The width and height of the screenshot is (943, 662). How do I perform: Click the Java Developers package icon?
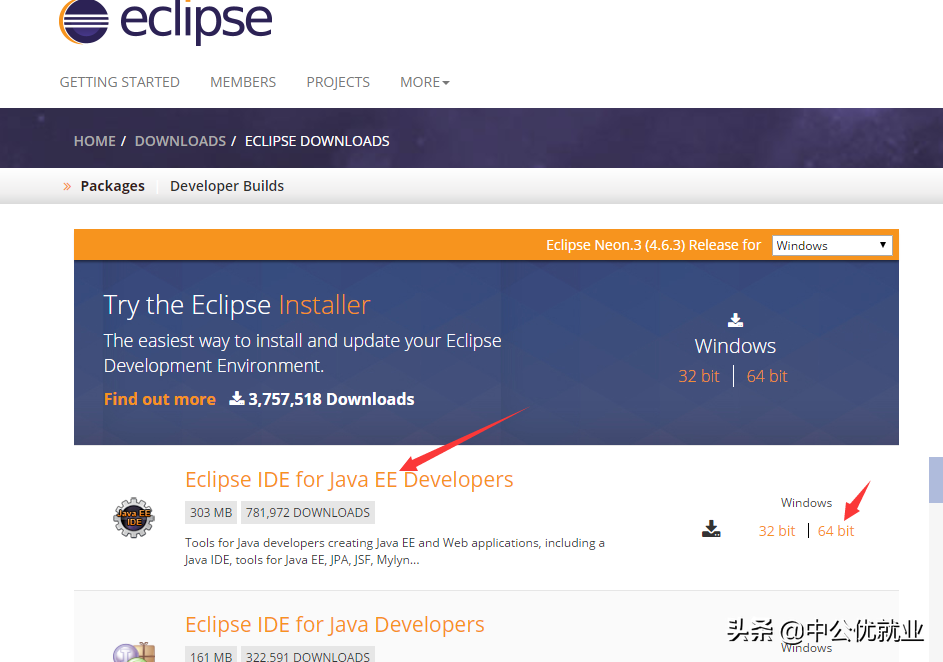point(134,654)
